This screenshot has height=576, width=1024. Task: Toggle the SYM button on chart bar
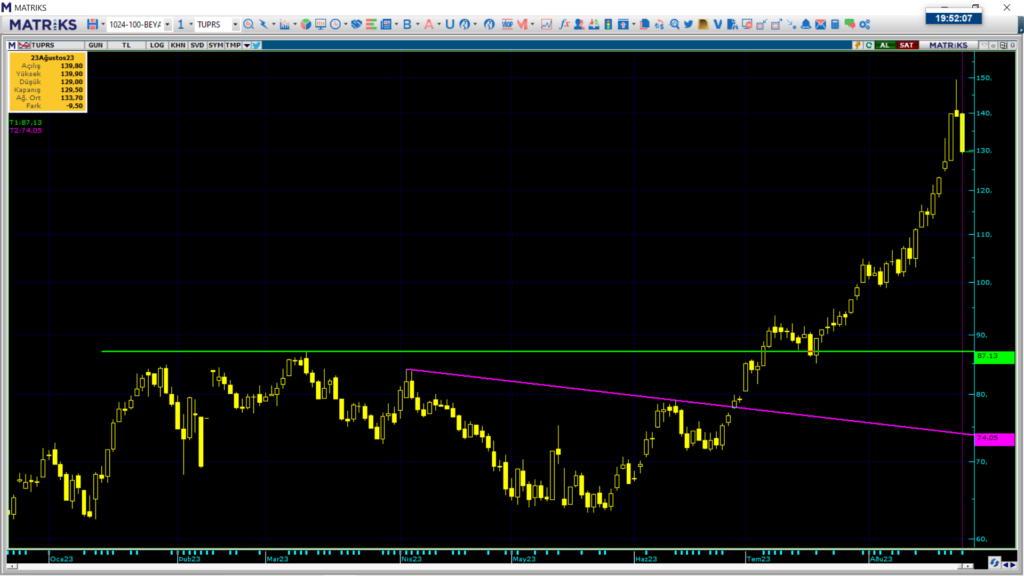[x=216, y=45]
